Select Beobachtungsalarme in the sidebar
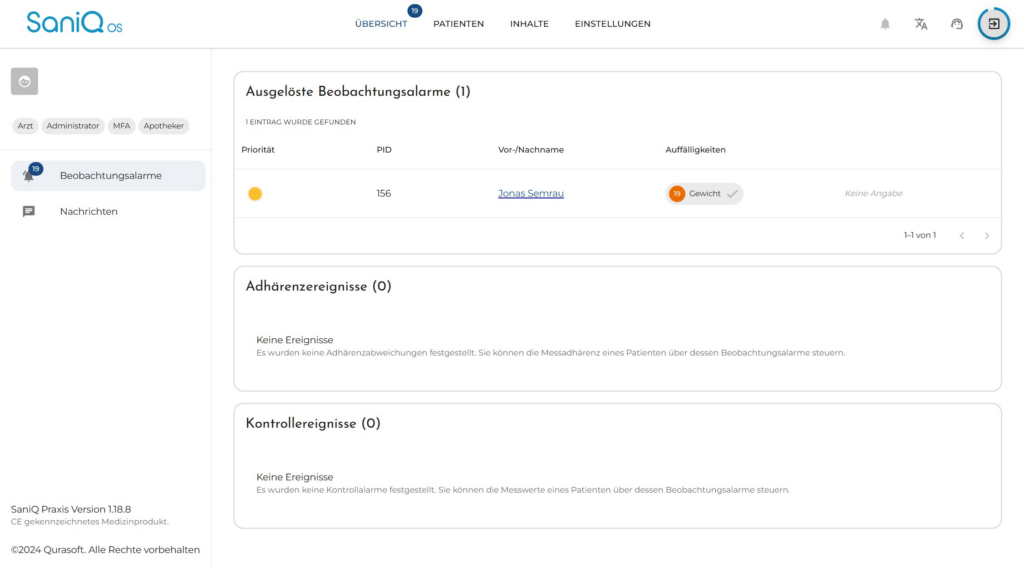1024x568 pixels. pyautogui.click(x=110, y=176)
